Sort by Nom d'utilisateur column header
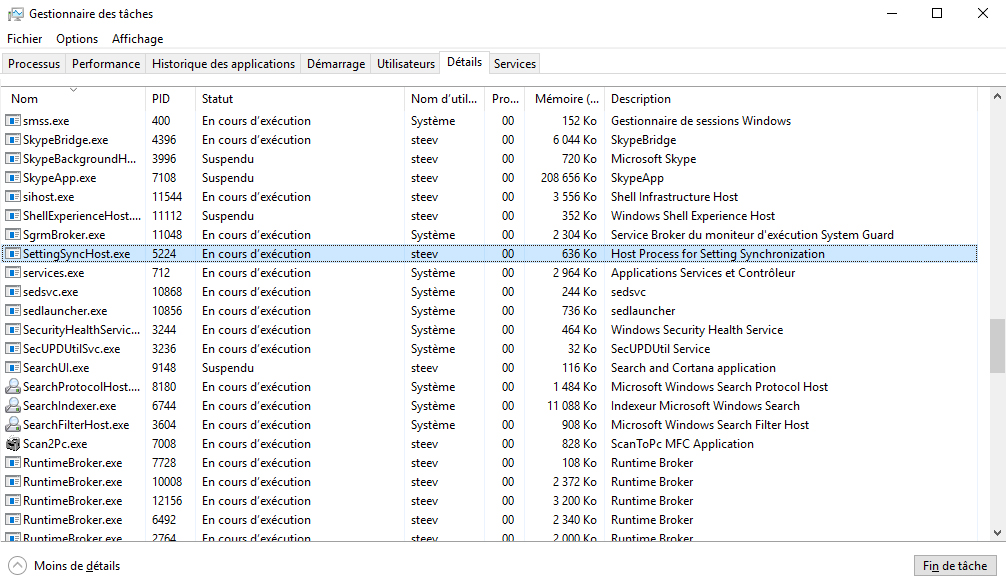 (x=444, y=99)
